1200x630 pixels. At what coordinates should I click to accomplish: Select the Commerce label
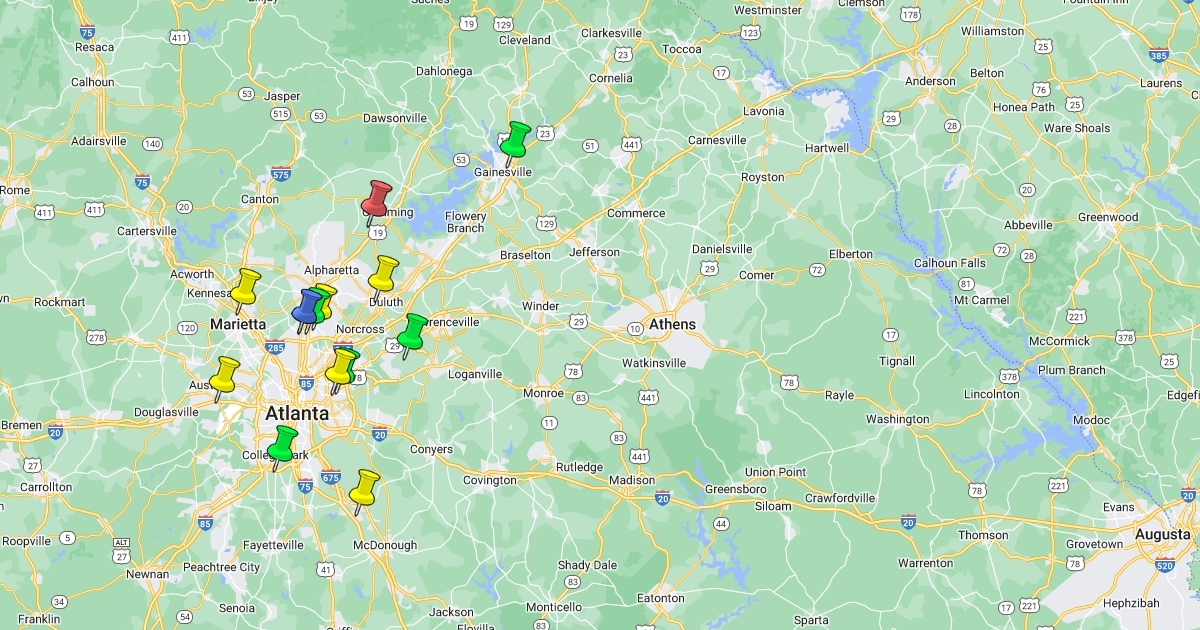pos(635,213)
